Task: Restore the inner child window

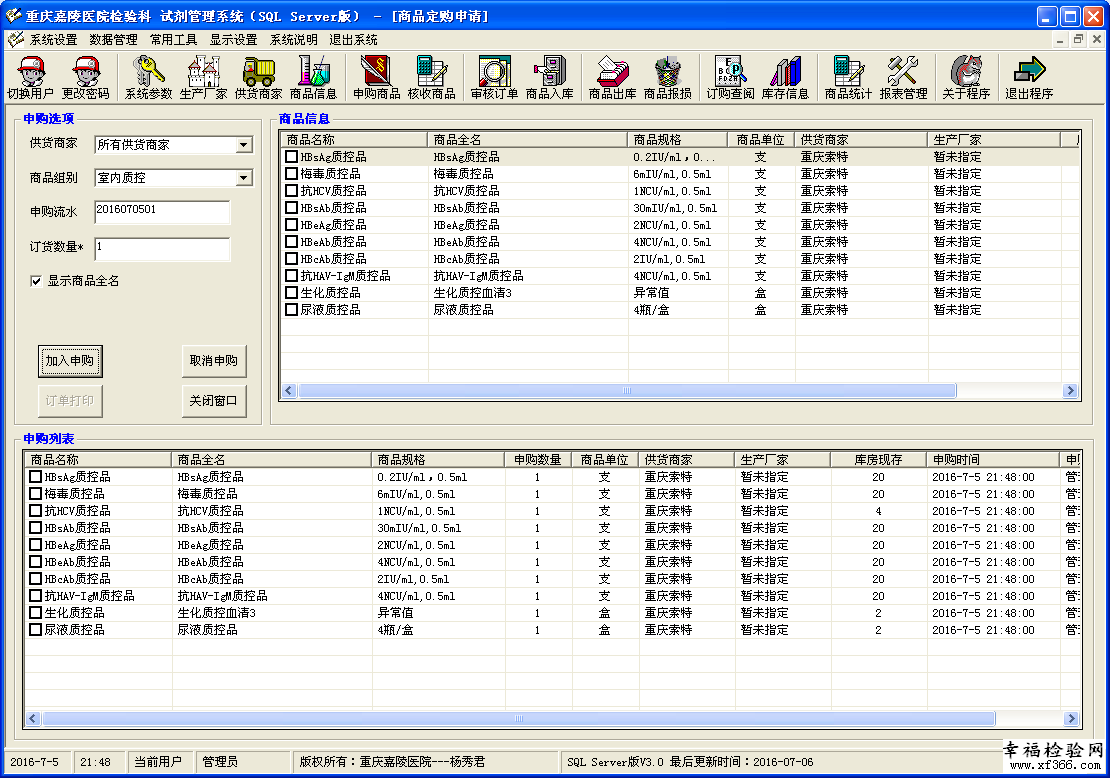Action: (x=1077, y=40)
